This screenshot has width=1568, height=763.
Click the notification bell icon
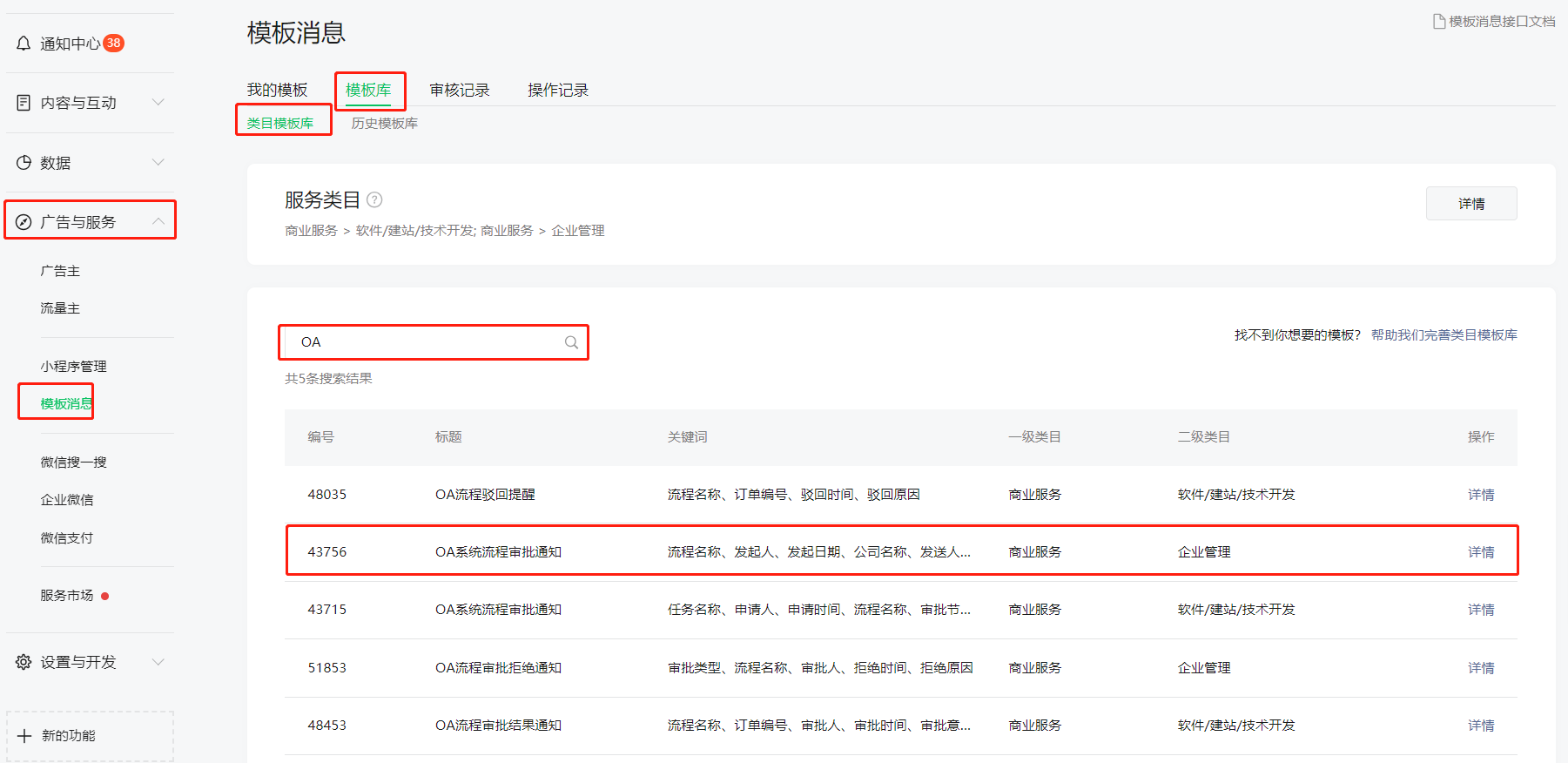click(x=24, y=44)
